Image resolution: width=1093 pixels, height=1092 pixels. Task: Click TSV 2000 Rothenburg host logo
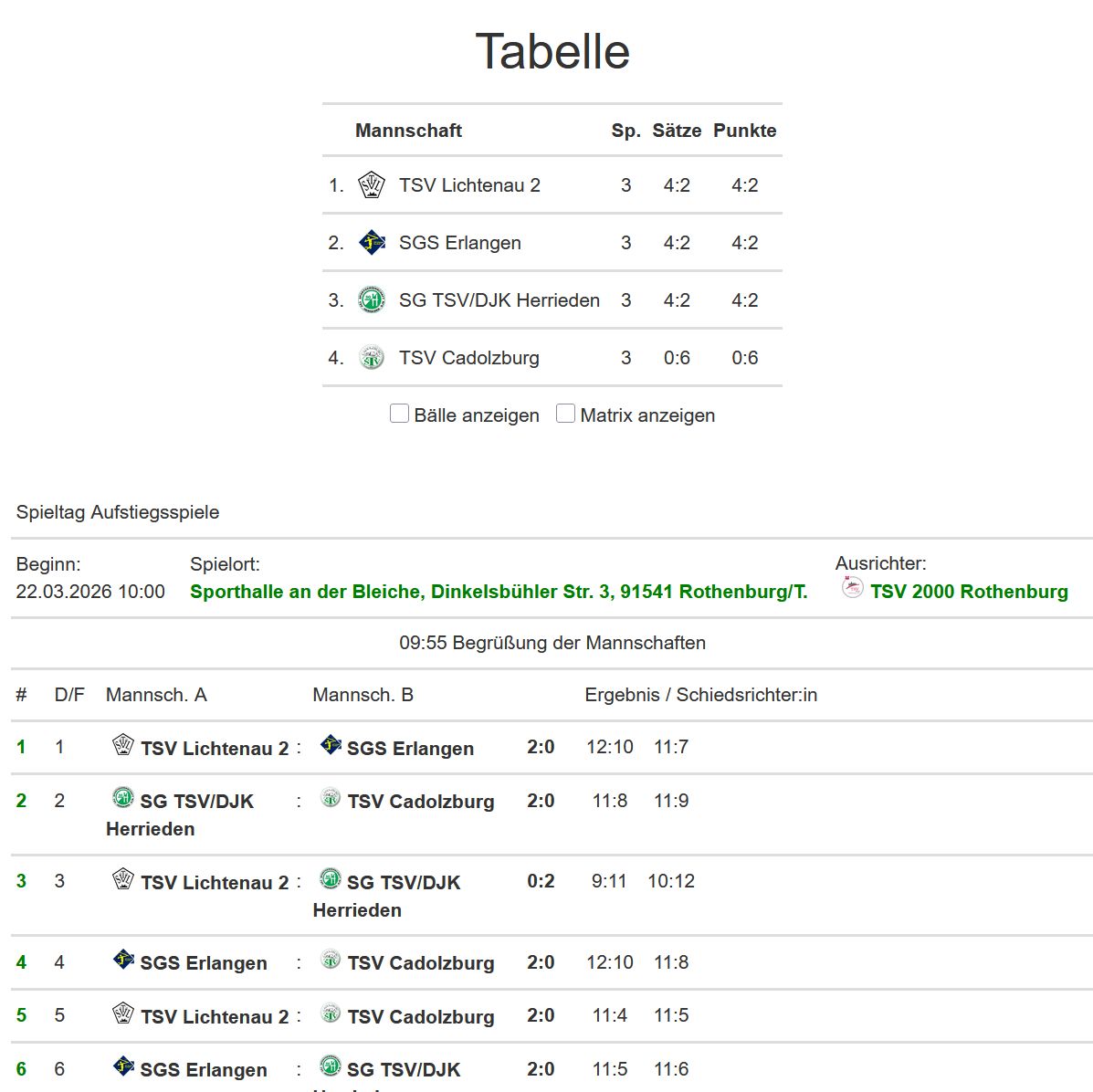[x=852, y=588]
